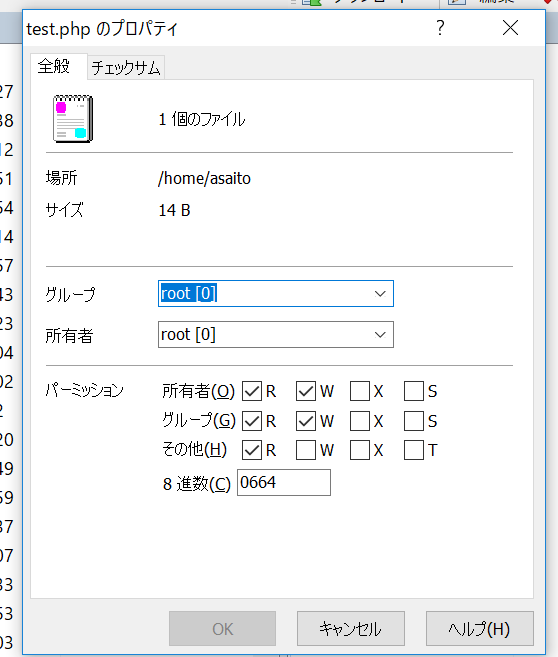
Task: Click the notepad file icon
Action: [73, 119]
